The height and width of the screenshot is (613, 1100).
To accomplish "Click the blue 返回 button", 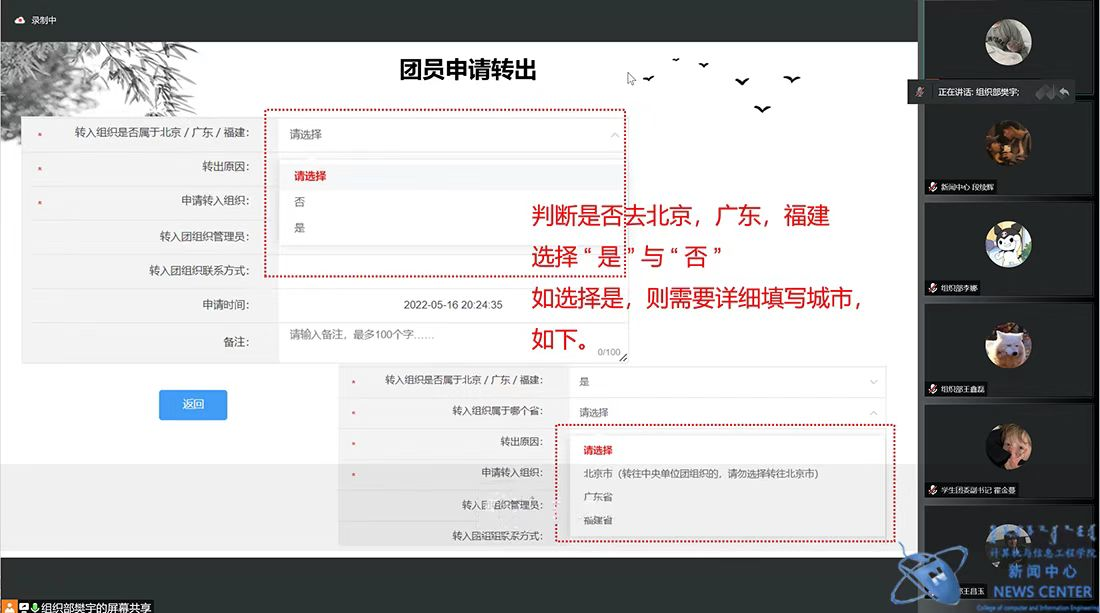I will [193, 405].
